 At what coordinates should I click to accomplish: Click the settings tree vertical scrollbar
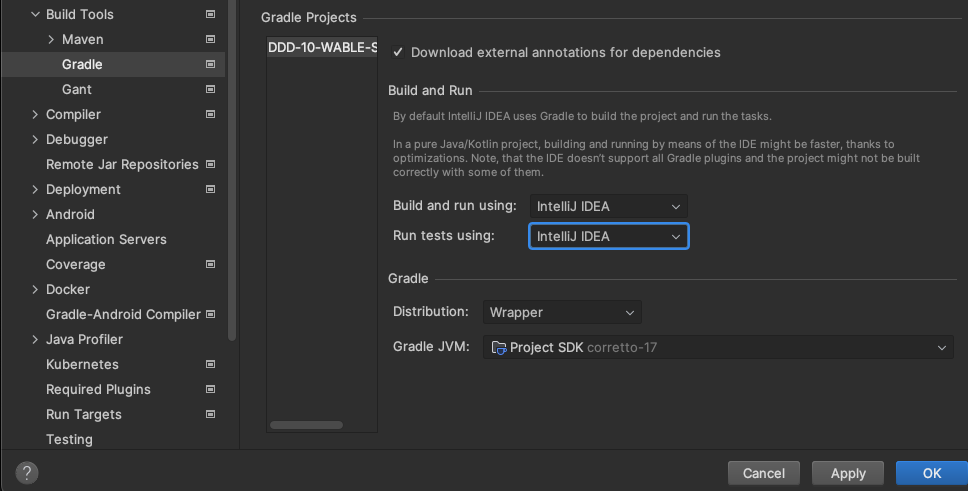232,170
